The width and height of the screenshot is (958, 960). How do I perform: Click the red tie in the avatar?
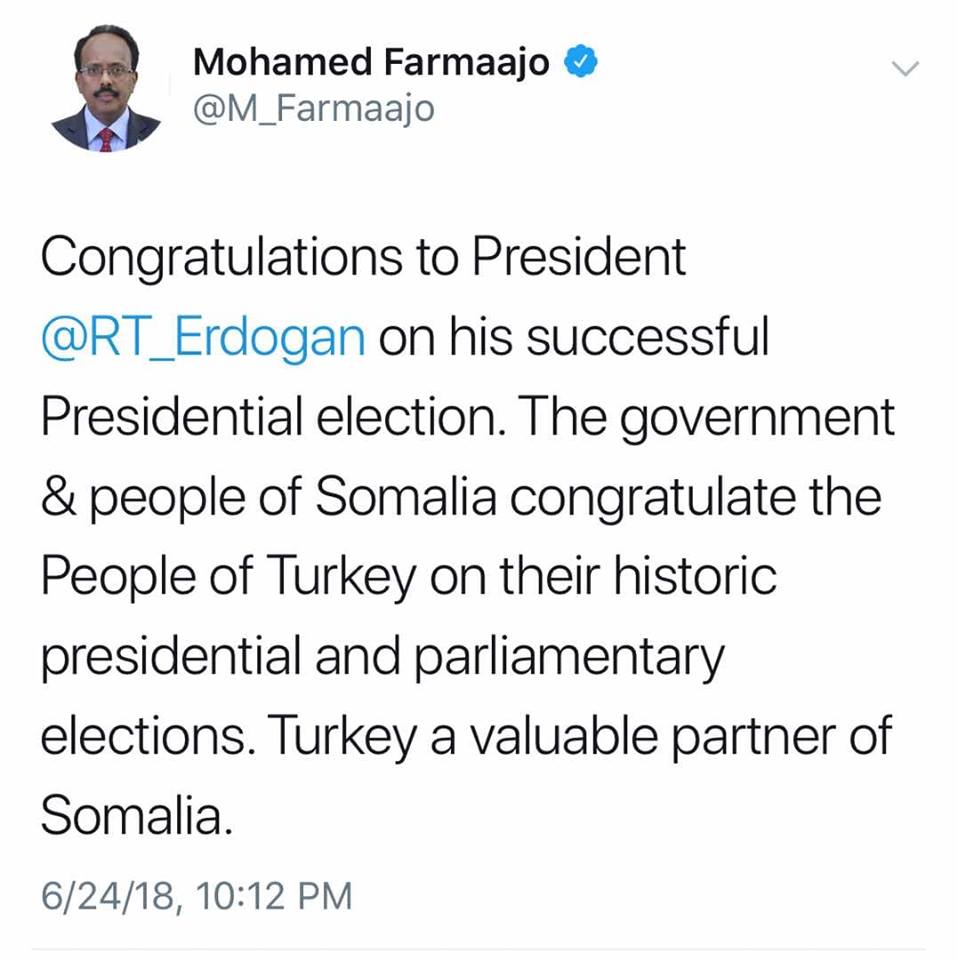(106, 135)
